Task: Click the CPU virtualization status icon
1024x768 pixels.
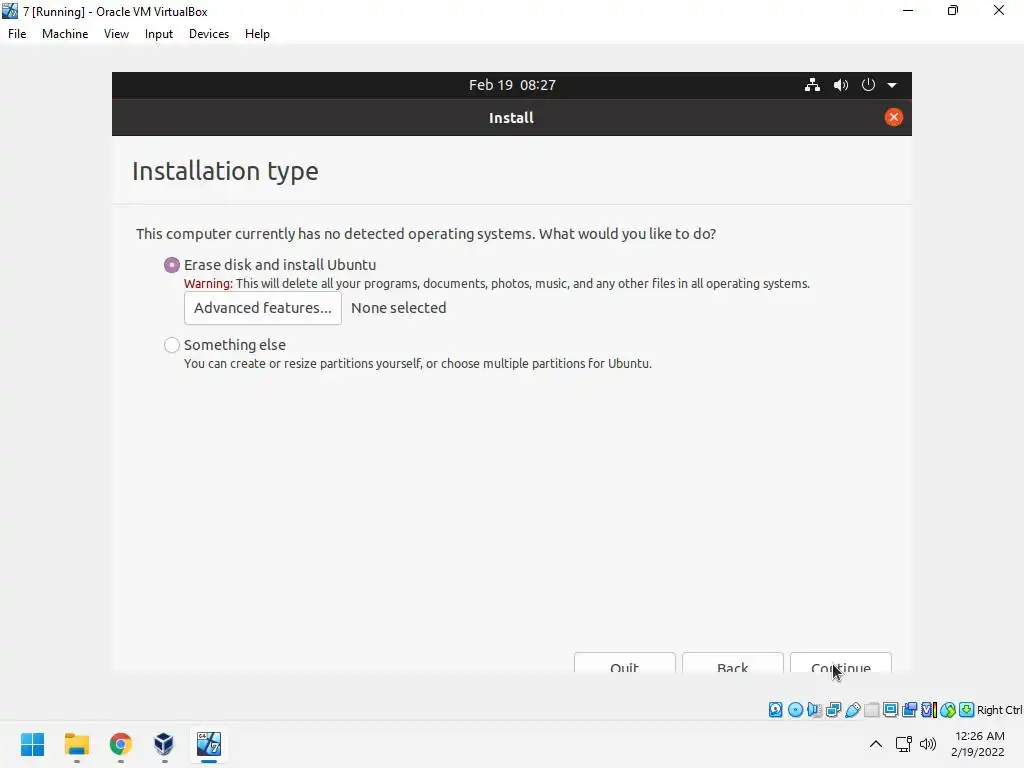Action: coord(929,710)
